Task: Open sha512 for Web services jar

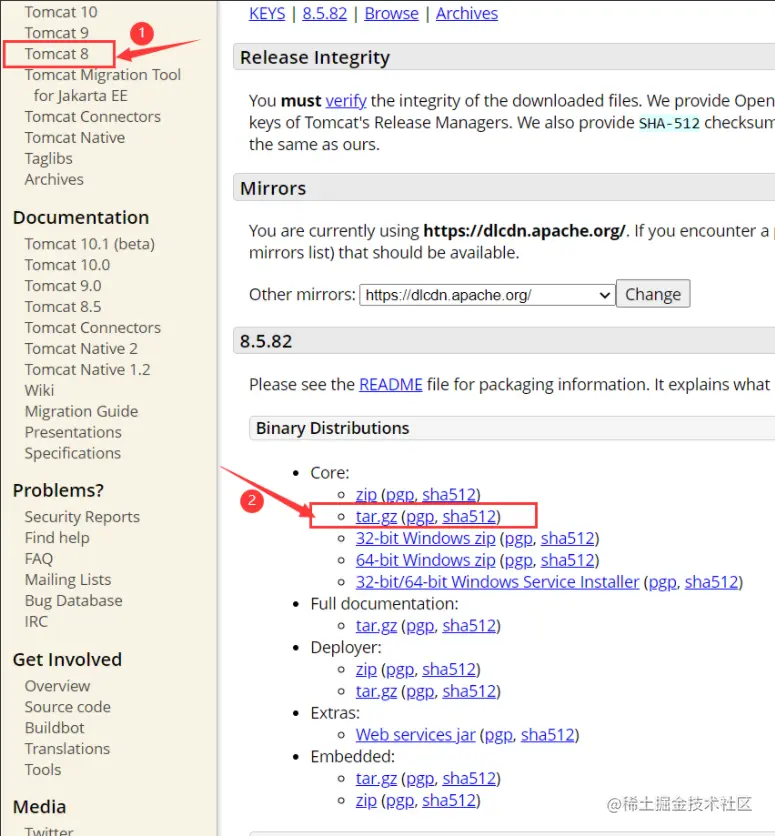Action: point(548,735)
